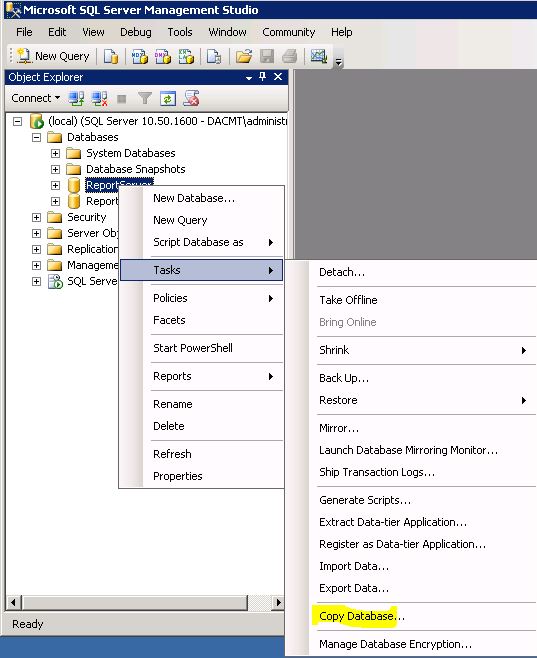This screenshot has height=658, width=537.
Task: Select Import Data... option
Action: [x=411, y=566]
